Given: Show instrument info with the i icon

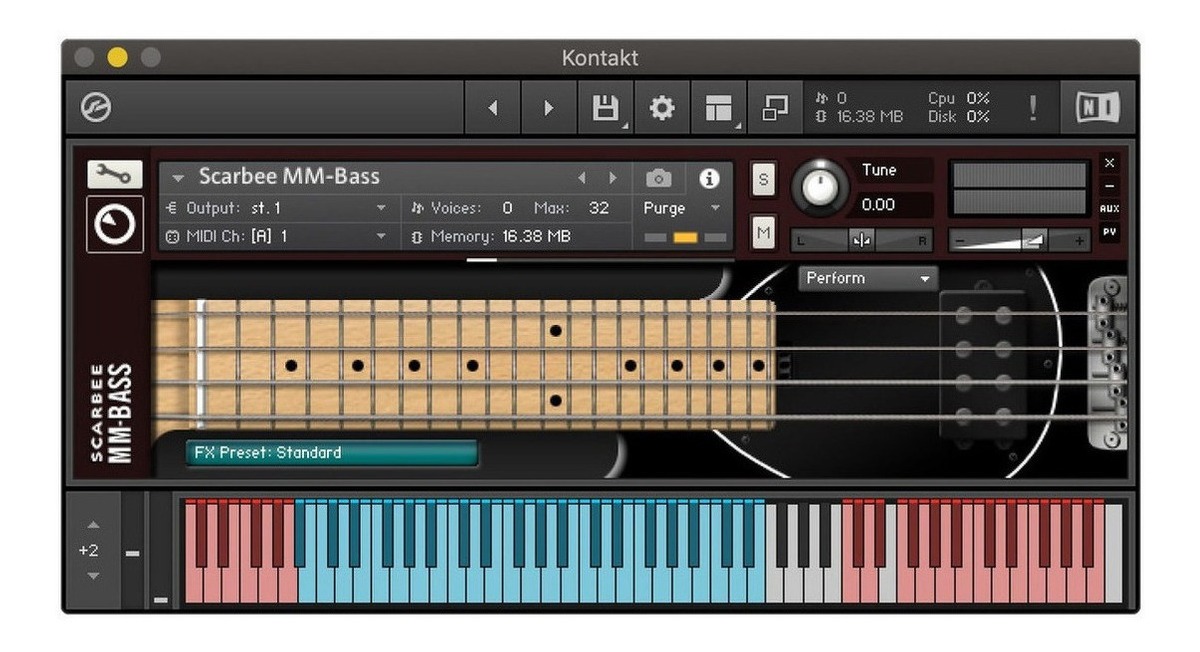Looking at the screenshot, I should 709,178.
